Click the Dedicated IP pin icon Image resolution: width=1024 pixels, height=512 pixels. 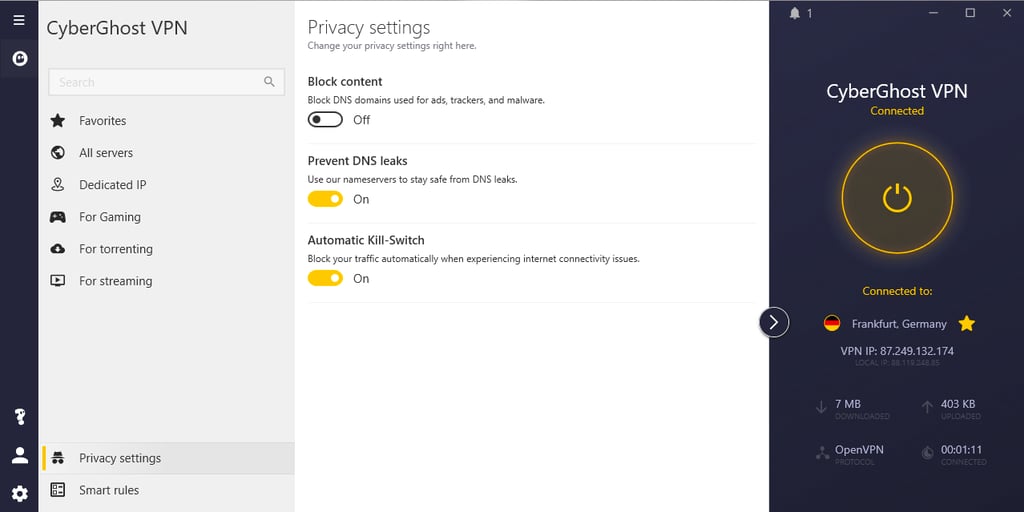pyautogui.click(x=57, y=185)
